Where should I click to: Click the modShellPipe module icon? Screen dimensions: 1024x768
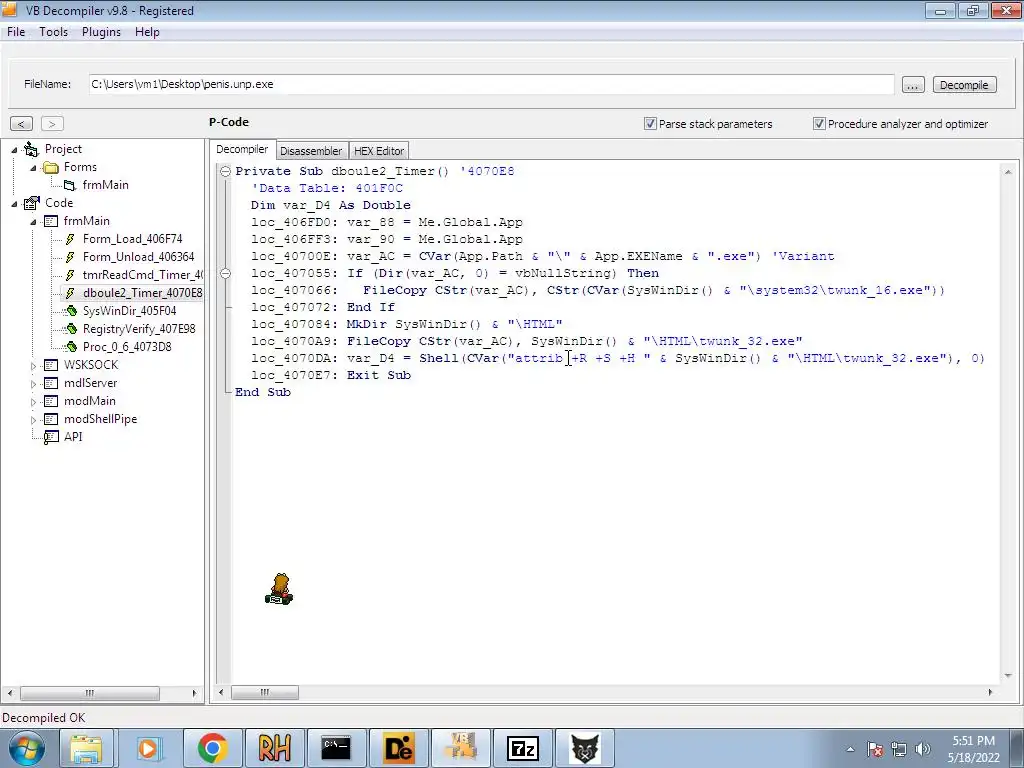pyautogui.click(x=50, y=419)
